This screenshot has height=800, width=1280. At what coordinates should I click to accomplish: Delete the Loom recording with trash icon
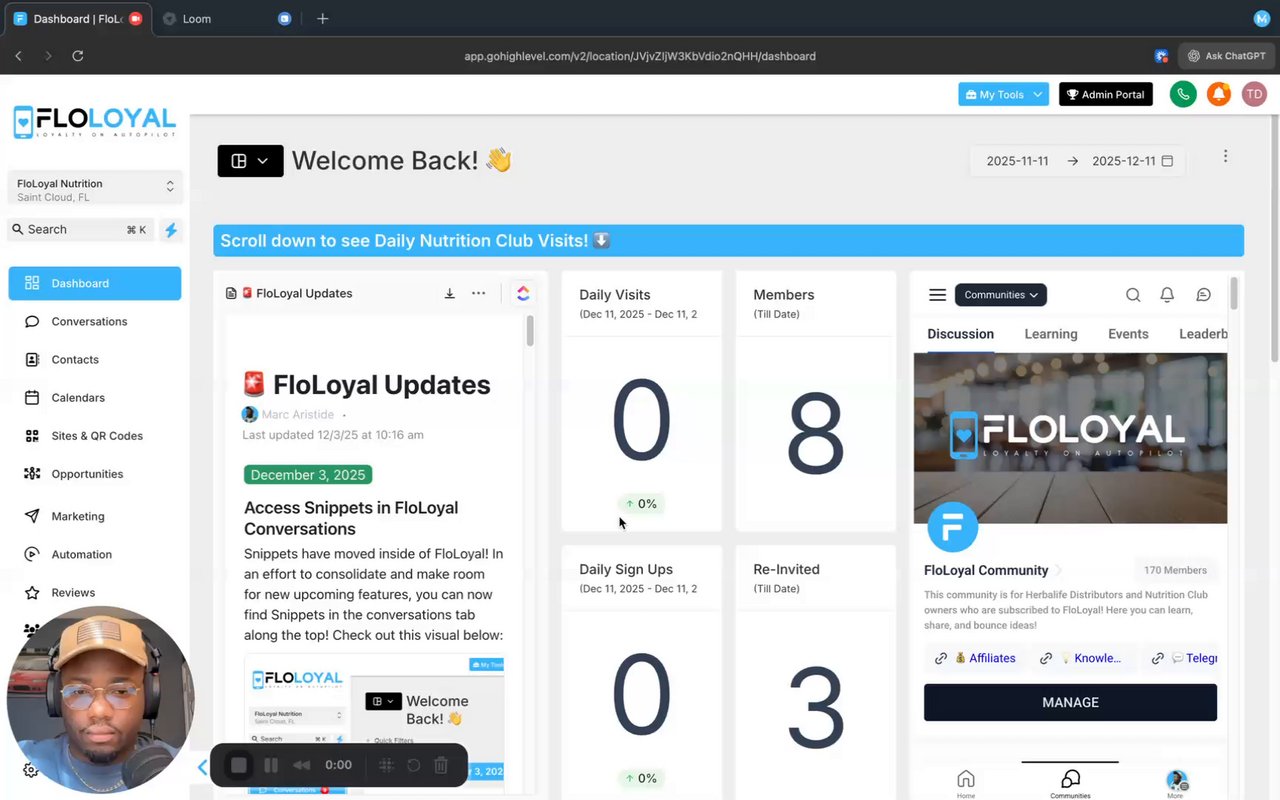pyautogui.click(x=441, y=765)
